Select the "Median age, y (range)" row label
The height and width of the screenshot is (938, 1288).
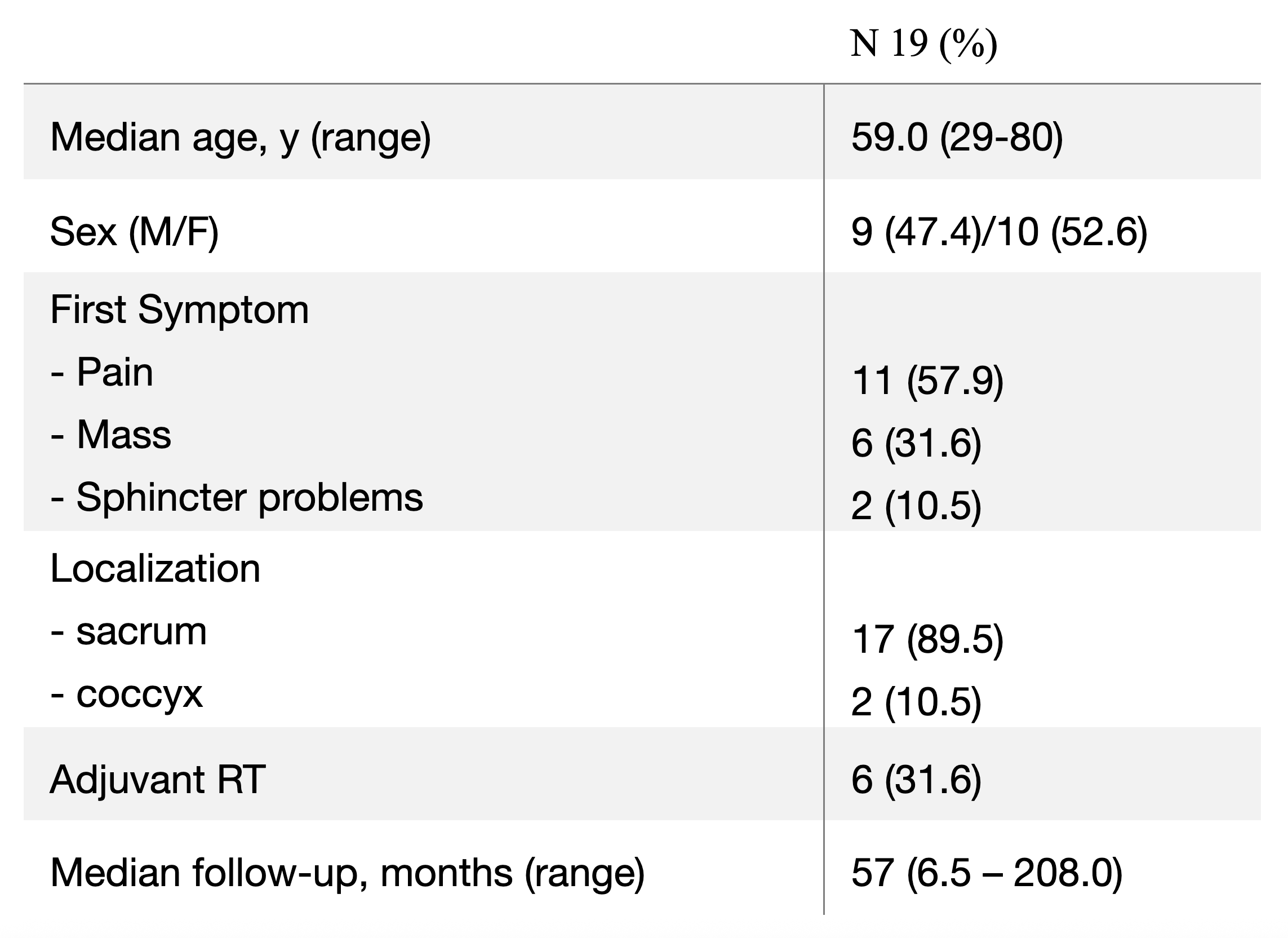(240, 138)
